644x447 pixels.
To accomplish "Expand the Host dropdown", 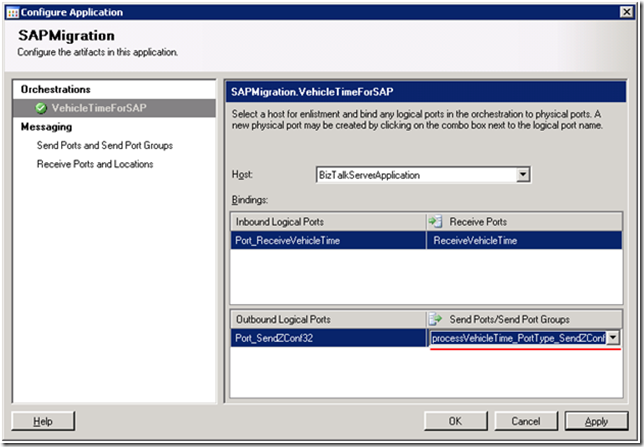I will [522, 175].
